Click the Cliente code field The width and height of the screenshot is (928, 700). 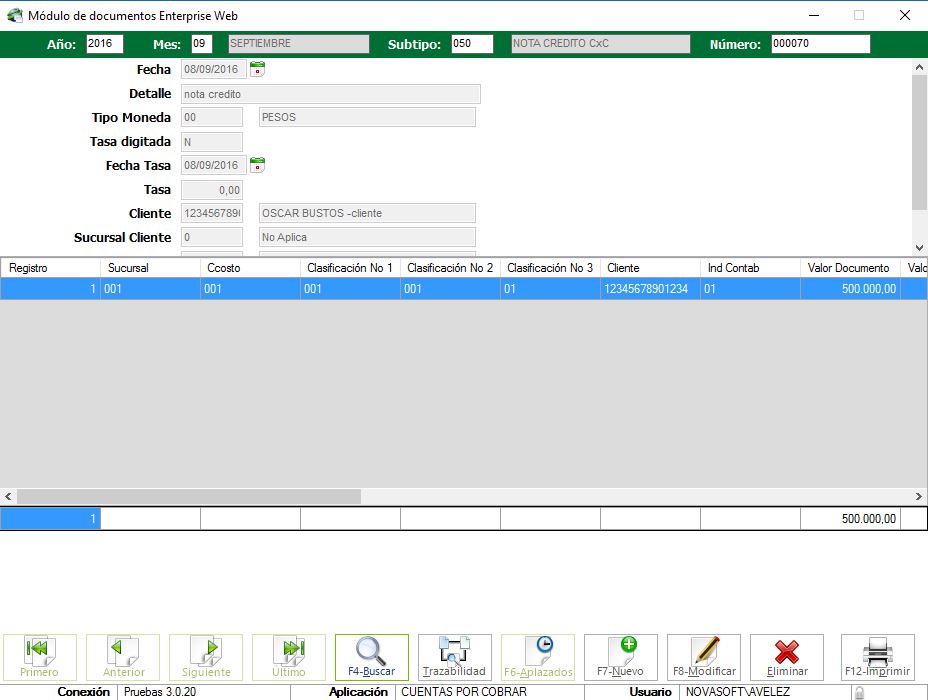(212, 213)
